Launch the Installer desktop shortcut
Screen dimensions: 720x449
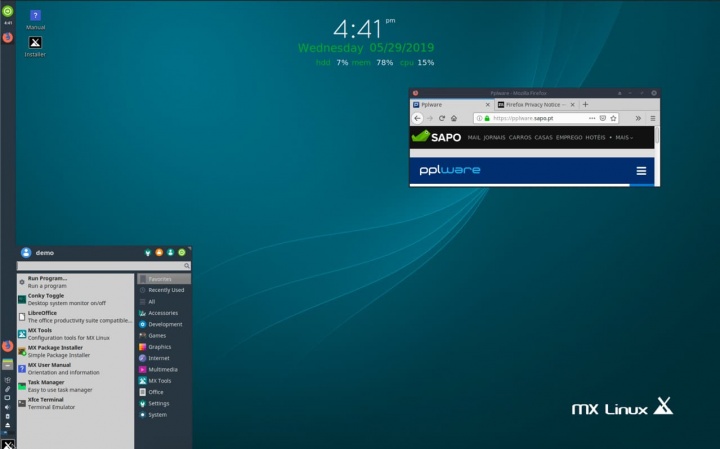point(36,44)
